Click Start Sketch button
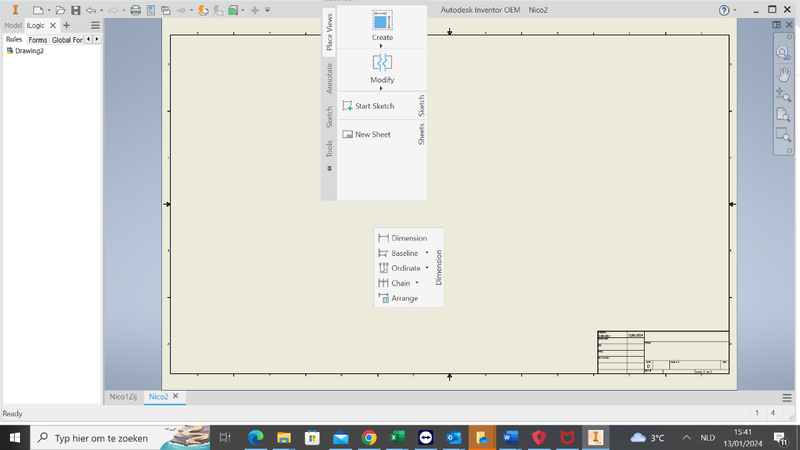This screenshot has width=800, height=450. tap(368, 106)
